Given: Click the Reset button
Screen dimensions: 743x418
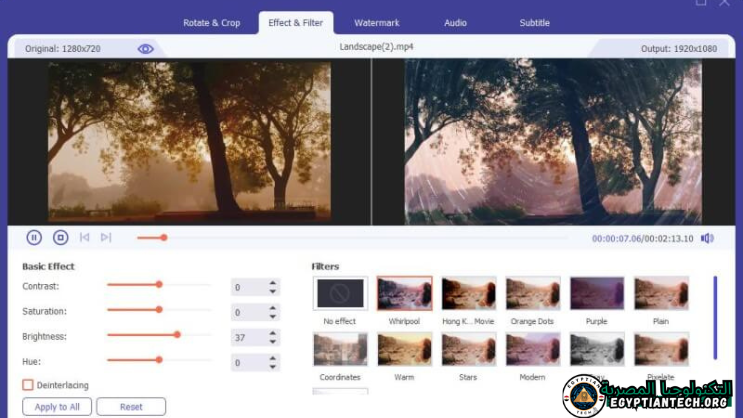Looking at the screenshot, I should coord(131,407).
